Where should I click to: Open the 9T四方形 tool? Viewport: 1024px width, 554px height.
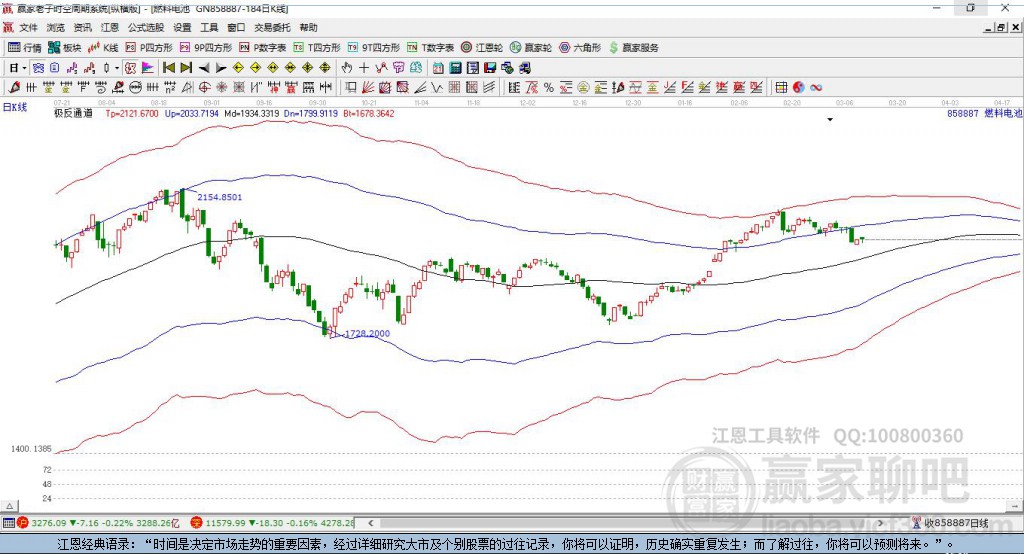click(x=374, y=48)
